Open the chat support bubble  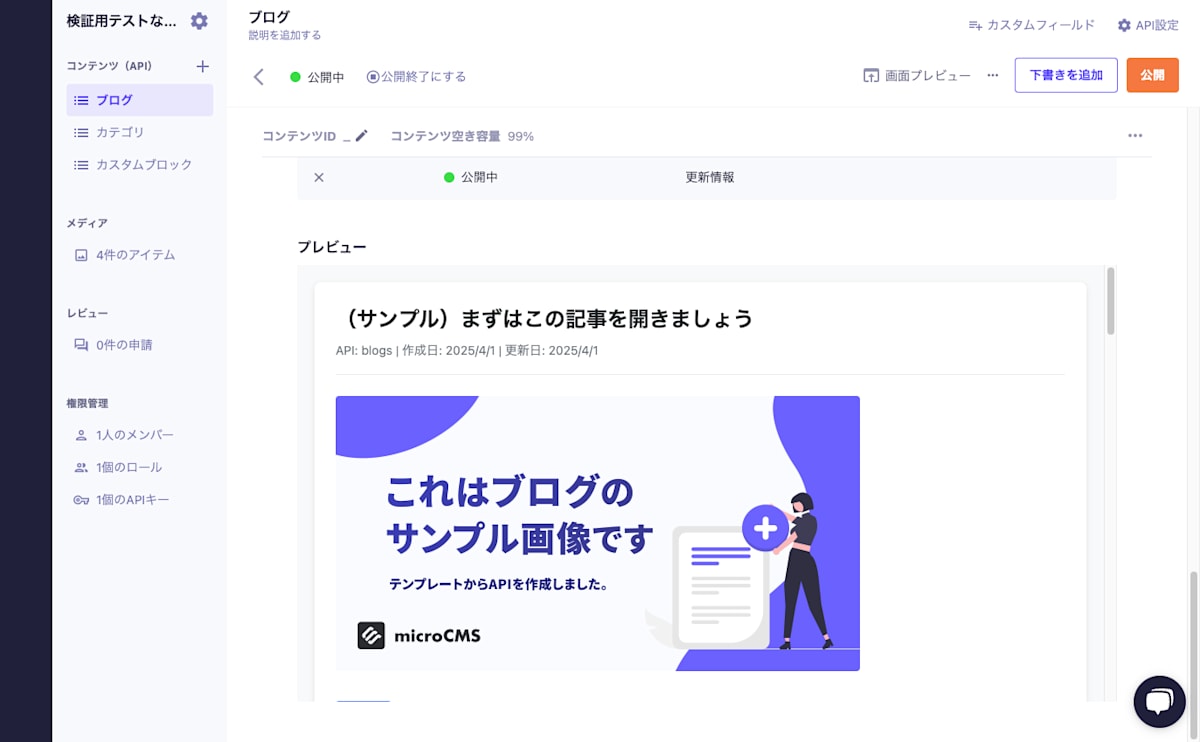1159,701
